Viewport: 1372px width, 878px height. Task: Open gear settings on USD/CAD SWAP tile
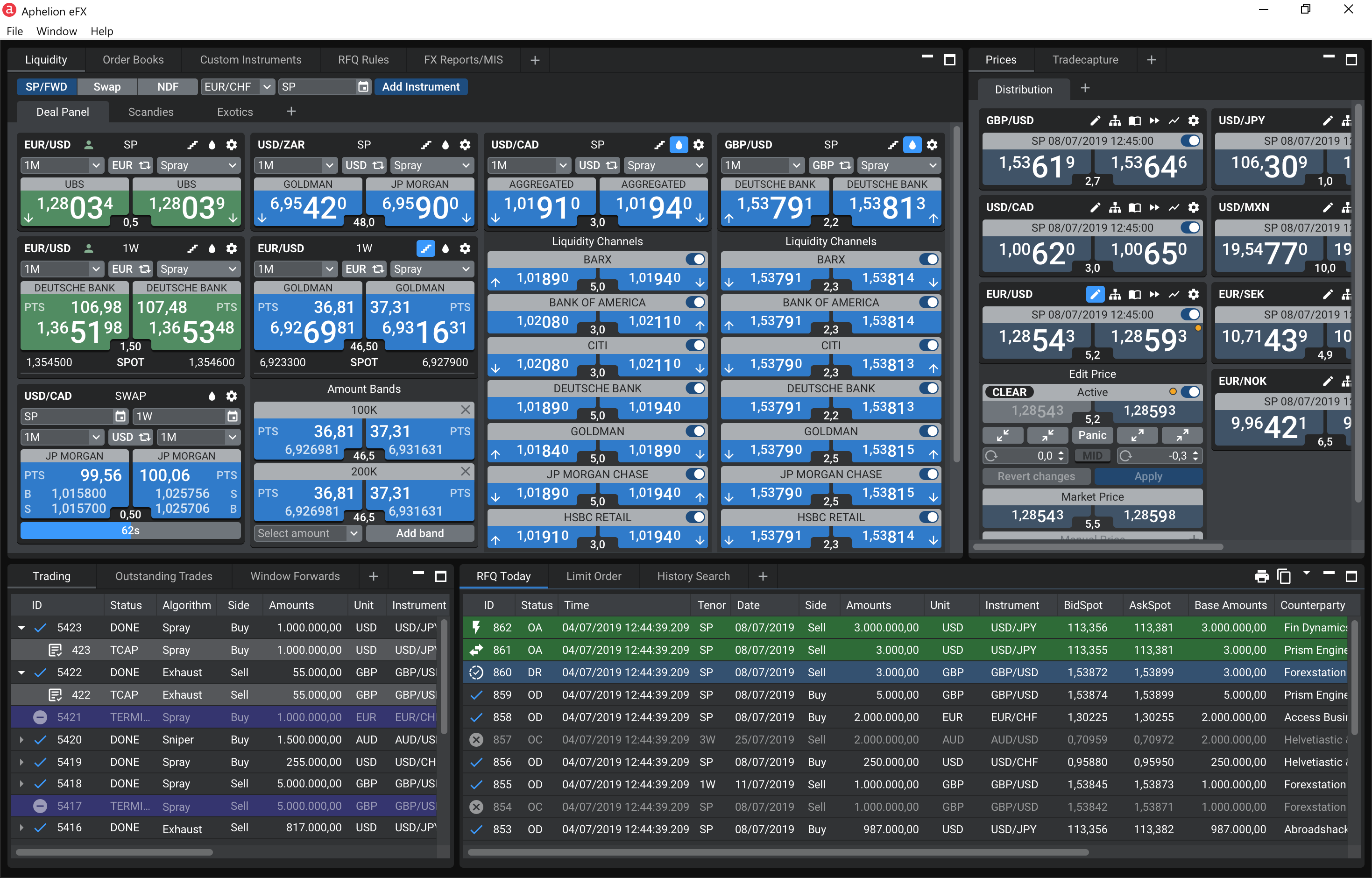[232, 396]
